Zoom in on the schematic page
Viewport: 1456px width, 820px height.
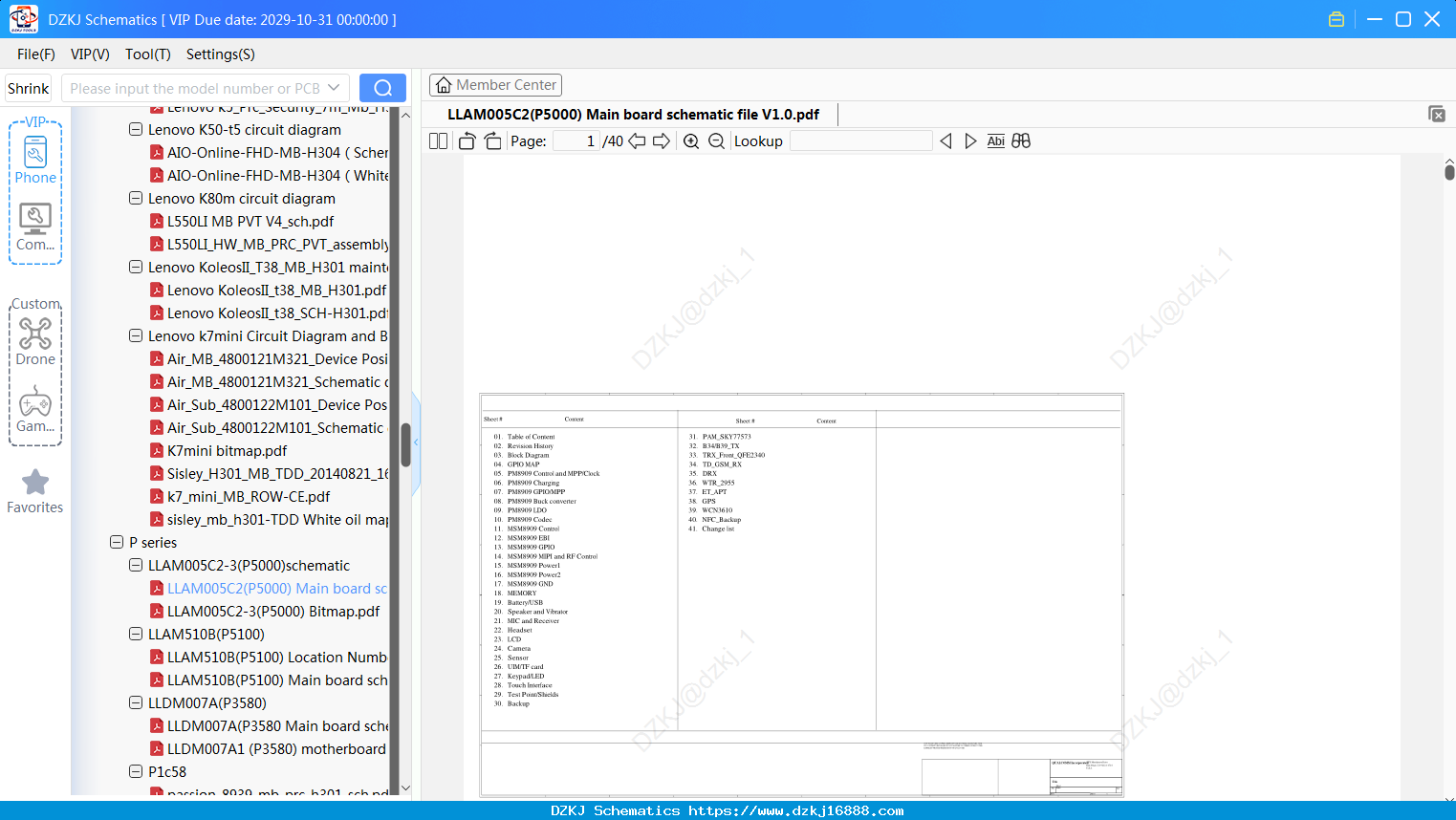tap(691, 141)
